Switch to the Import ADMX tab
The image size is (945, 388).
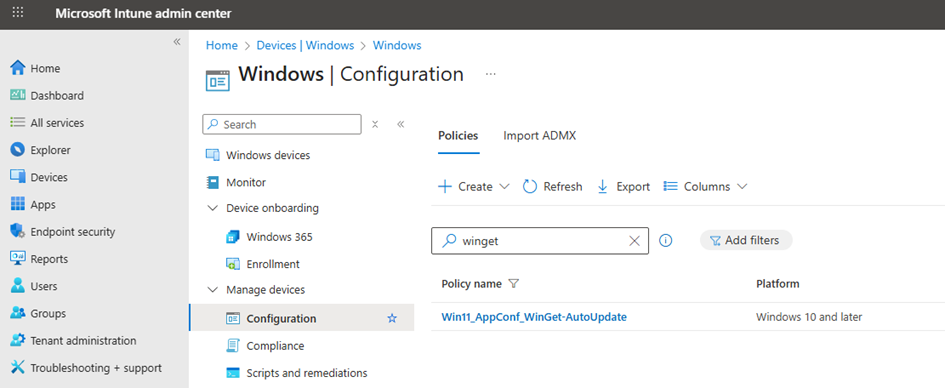539,136
